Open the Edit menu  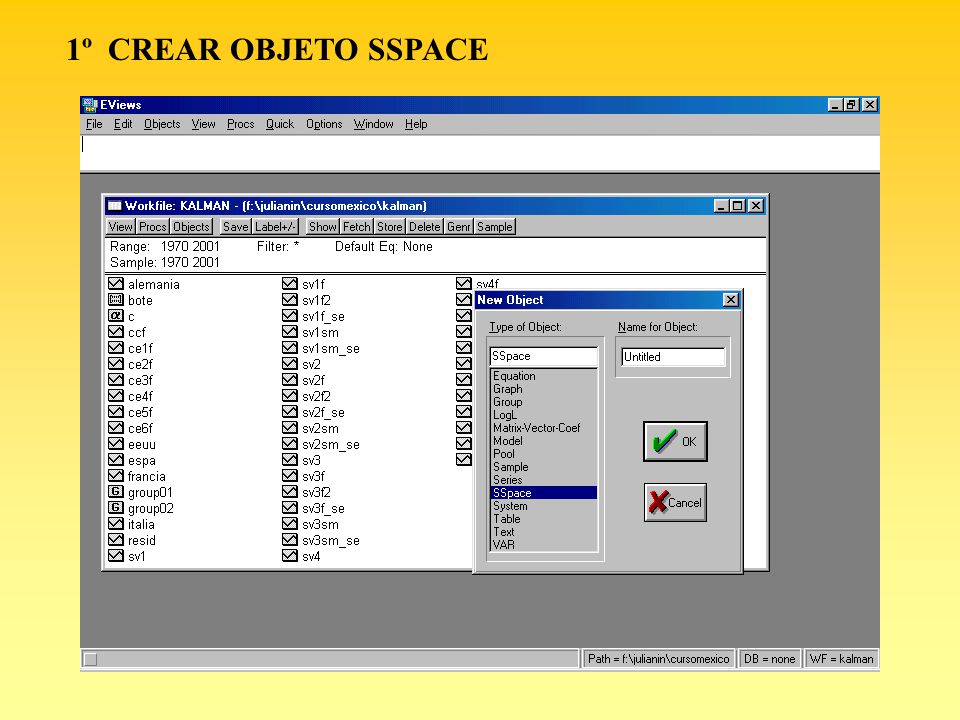click(x=122, y=124)
